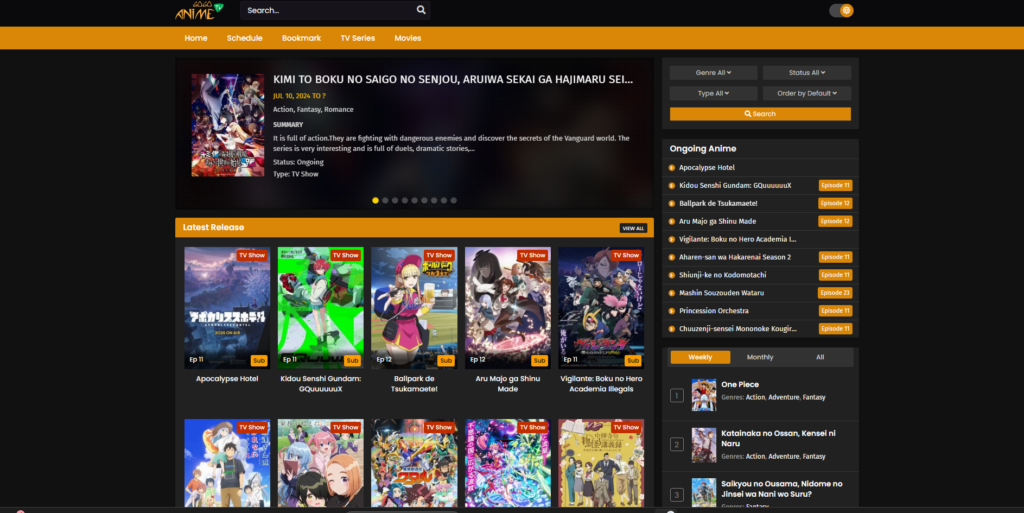Click Episode 11 badge for Princession Orchestra
Screen dimensions: 1024x513
(835, 311)
